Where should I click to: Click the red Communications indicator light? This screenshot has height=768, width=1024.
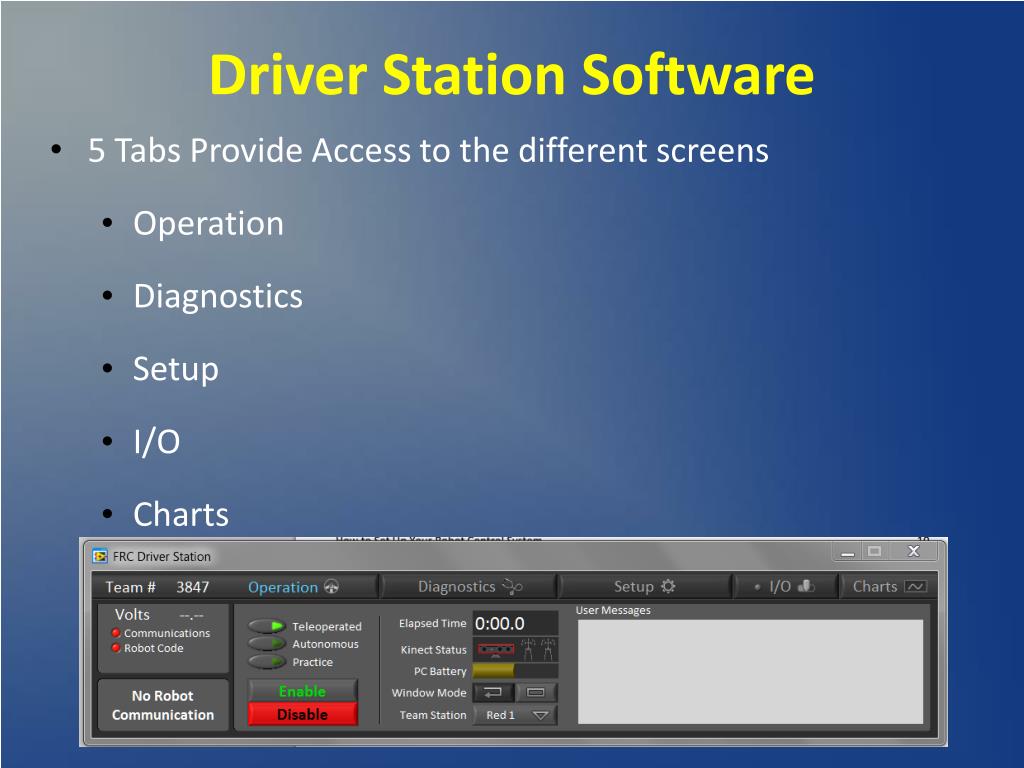coord(116,633)
